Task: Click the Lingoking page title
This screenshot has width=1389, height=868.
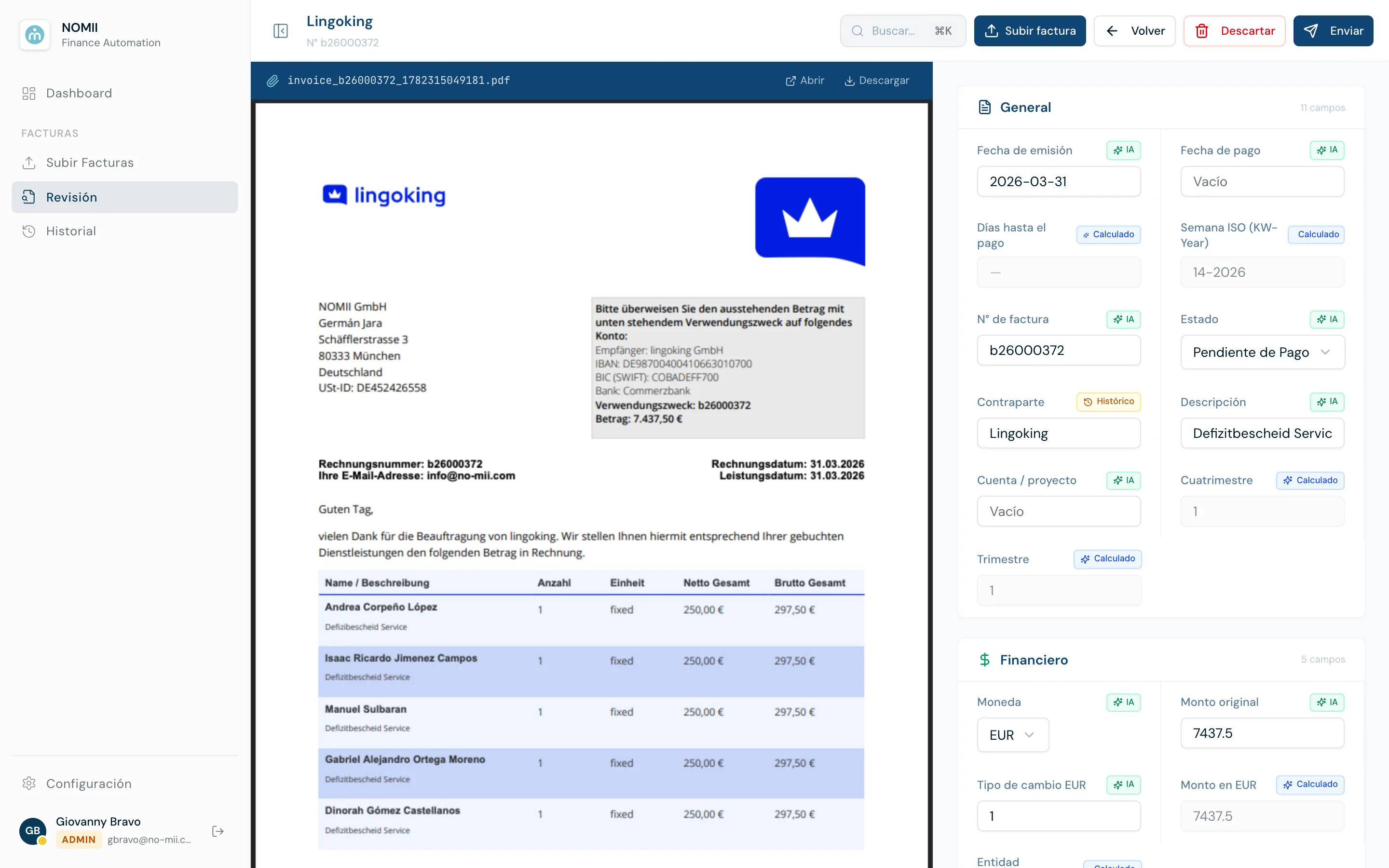Action: [339, 21]
